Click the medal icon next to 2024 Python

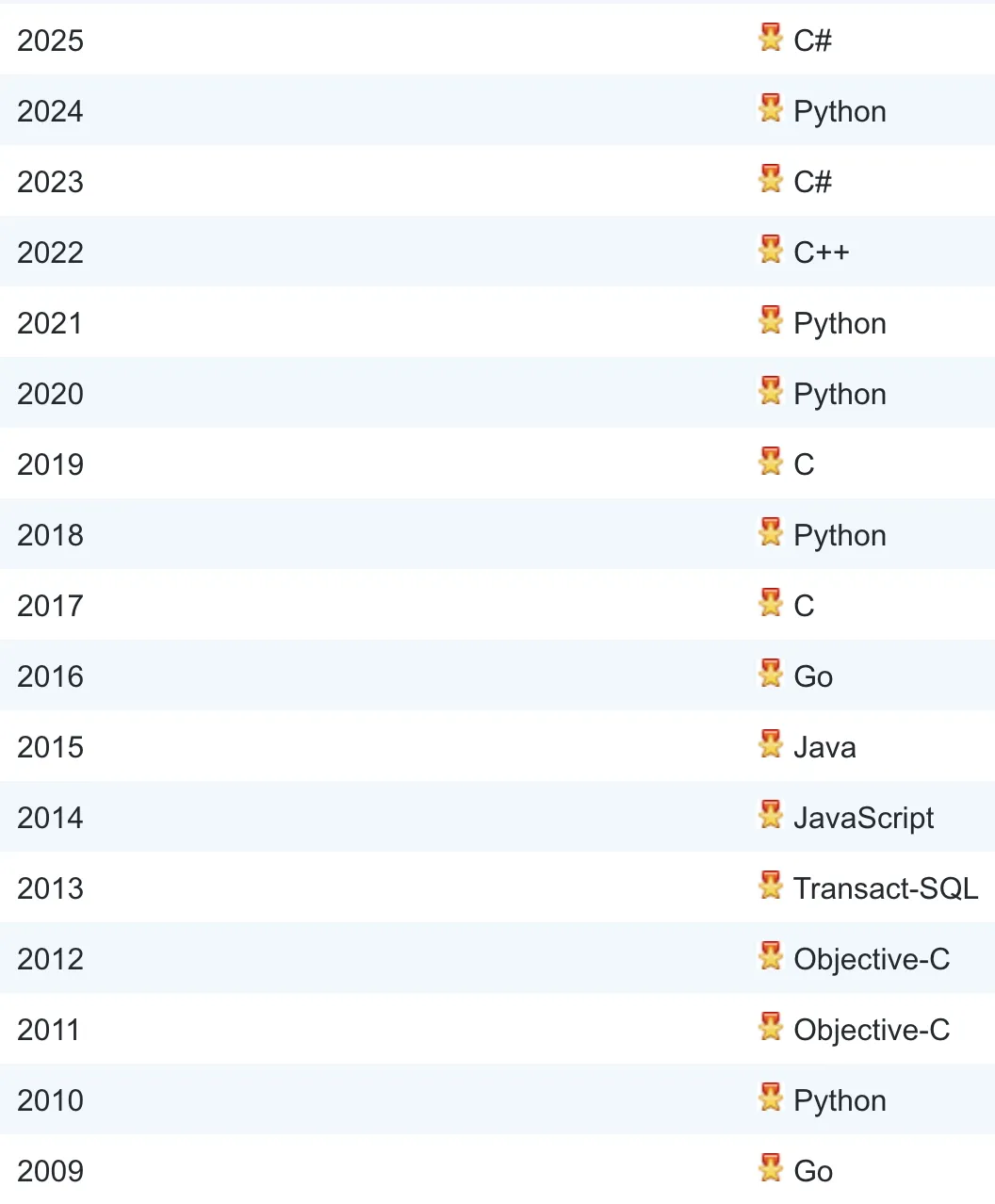coord(771,107)
